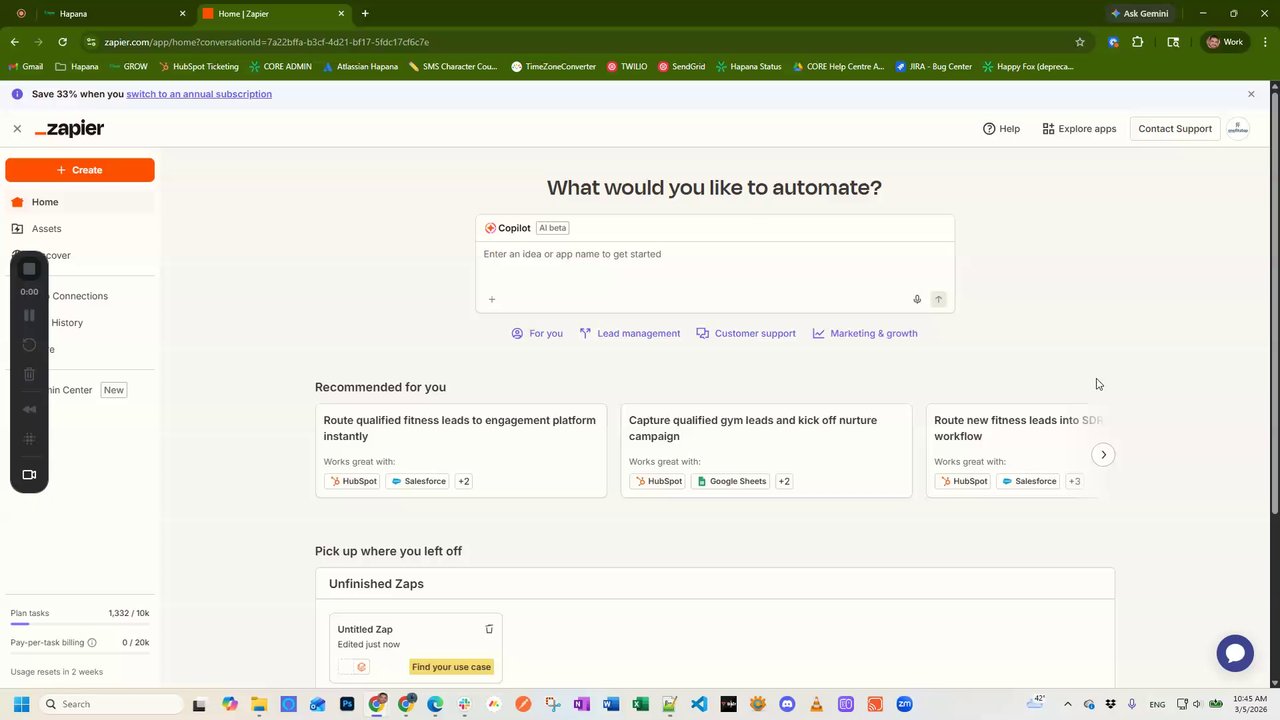The image size is (1280, 720).
Task: Click the info icon beside Pay-per-task billing
Action: point(92,643)
